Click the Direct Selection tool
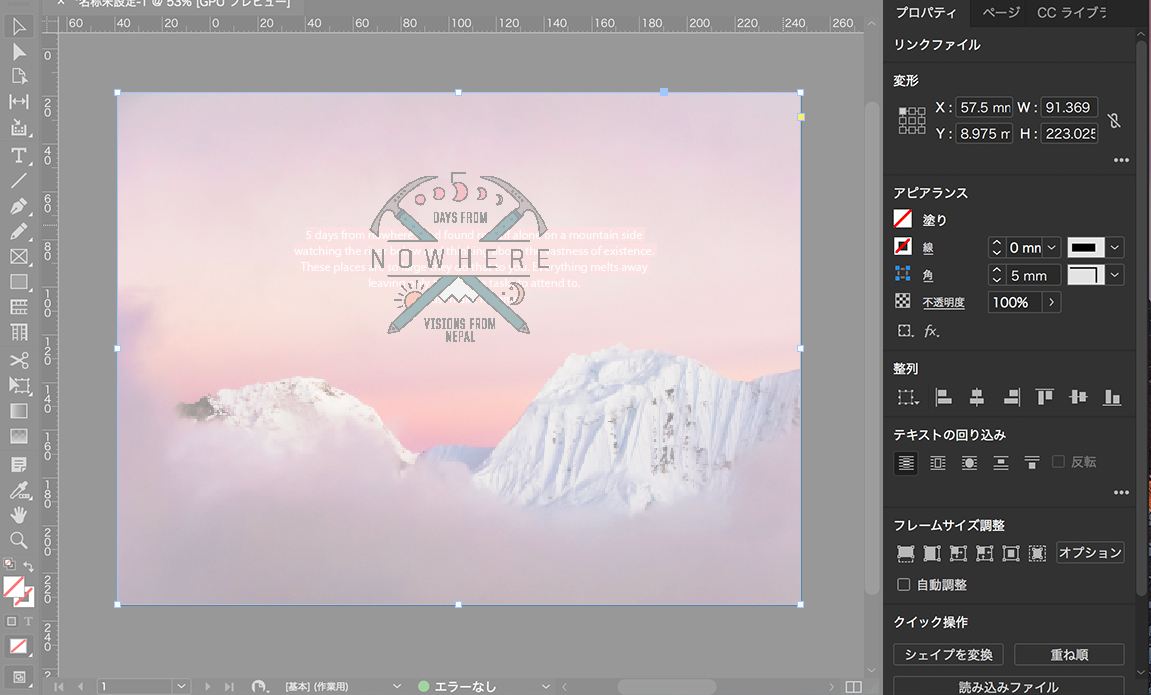Screen dimensions: 1151x695 pyautogui.click(x=18, y=52)
